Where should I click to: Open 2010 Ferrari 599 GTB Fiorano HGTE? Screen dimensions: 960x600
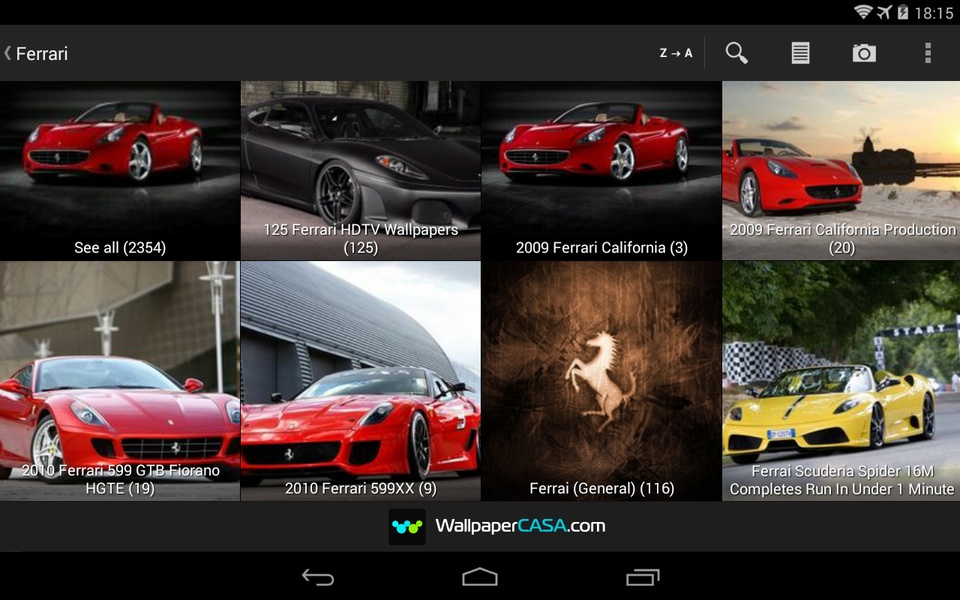120,381
